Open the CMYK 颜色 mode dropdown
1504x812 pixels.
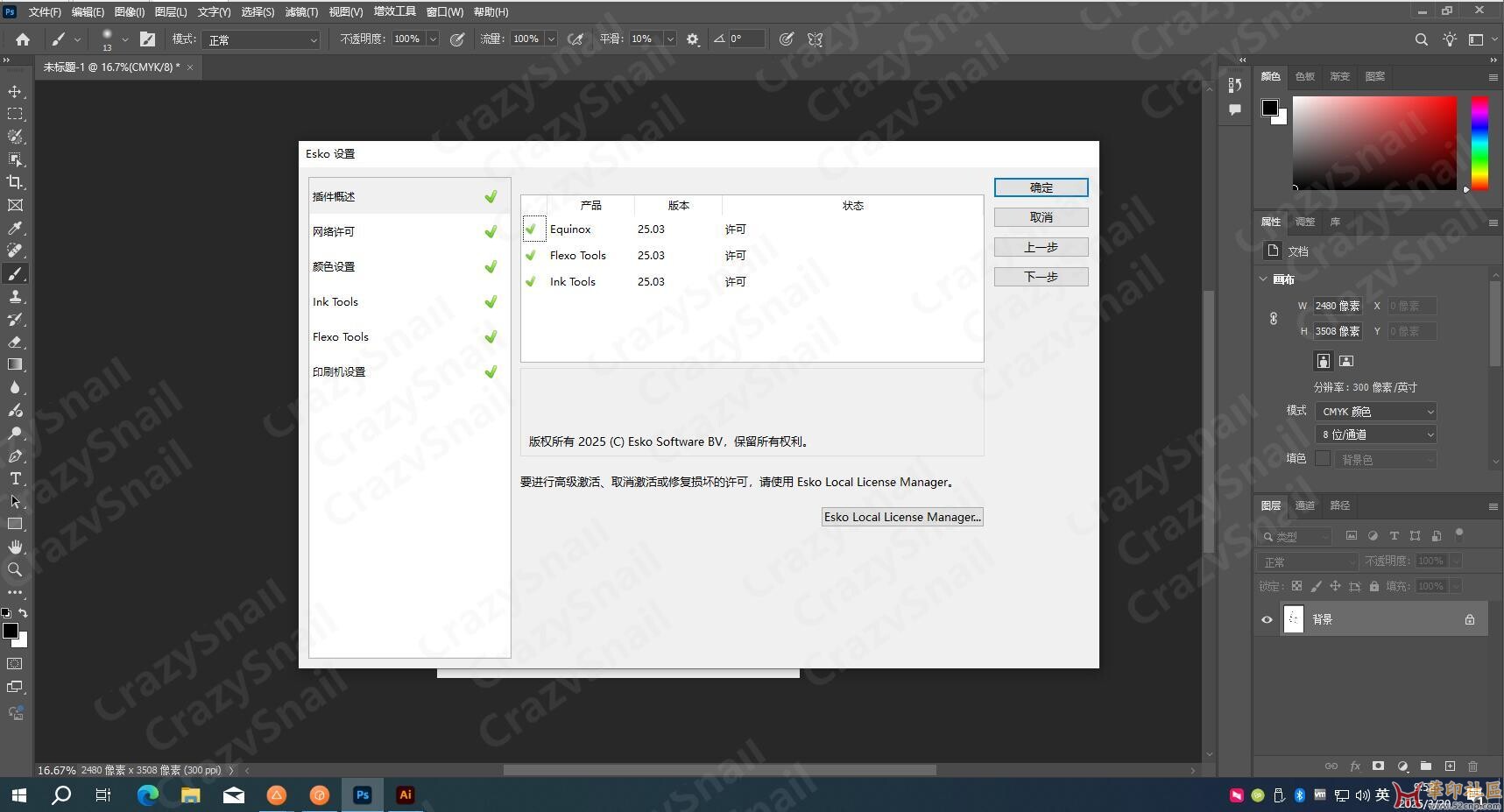[x=1376, y=412]
